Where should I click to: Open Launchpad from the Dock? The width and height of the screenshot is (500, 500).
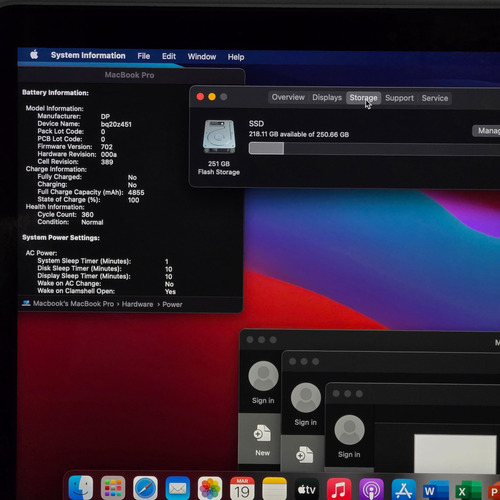(x=113, y=488)
